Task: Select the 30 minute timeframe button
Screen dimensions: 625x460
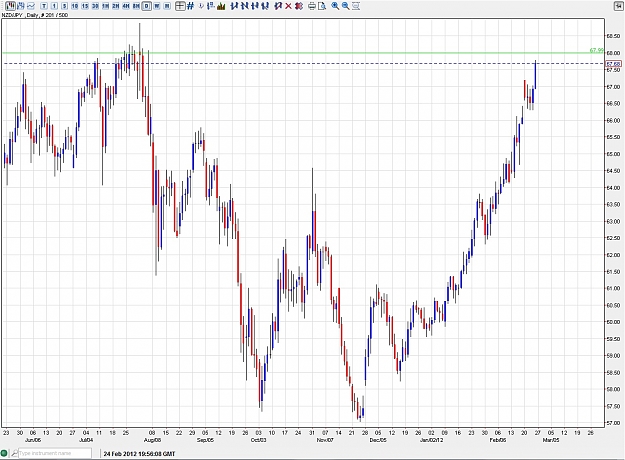Action: pyautogui.click(x=95, y=6)
